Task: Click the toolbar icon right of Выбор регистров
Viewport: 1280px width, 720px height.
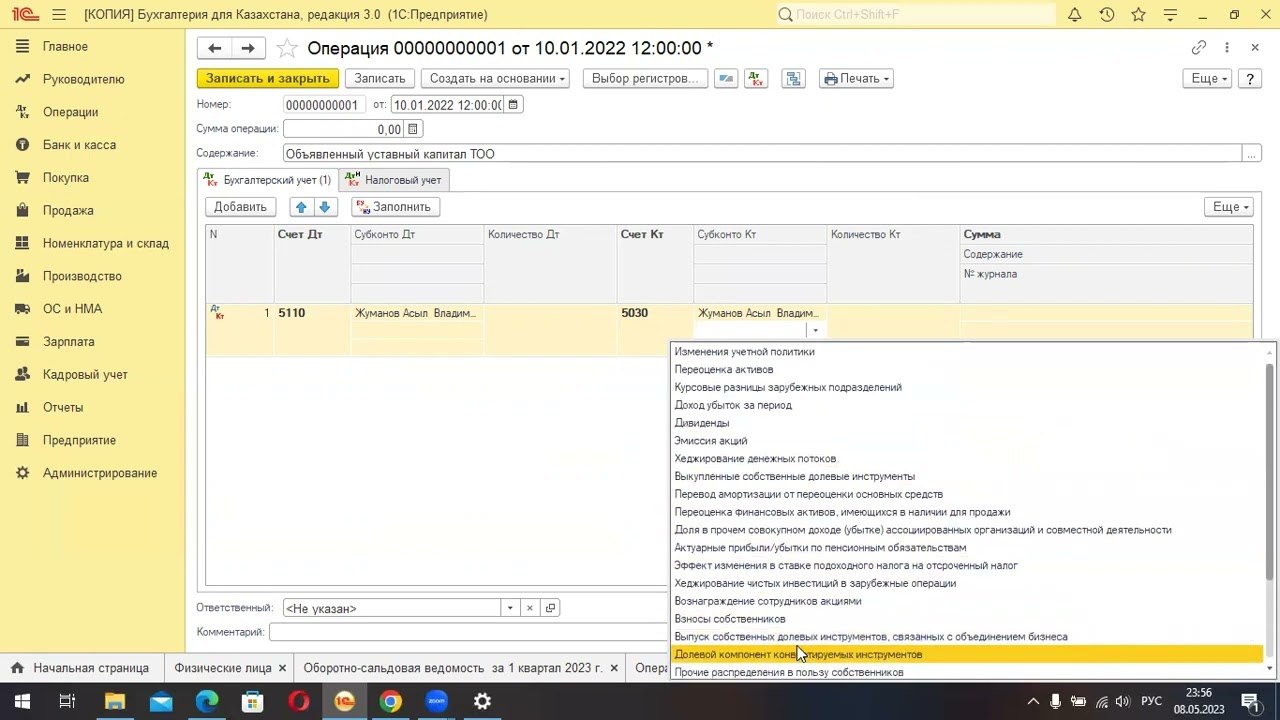Action: (x=726, y=78)
